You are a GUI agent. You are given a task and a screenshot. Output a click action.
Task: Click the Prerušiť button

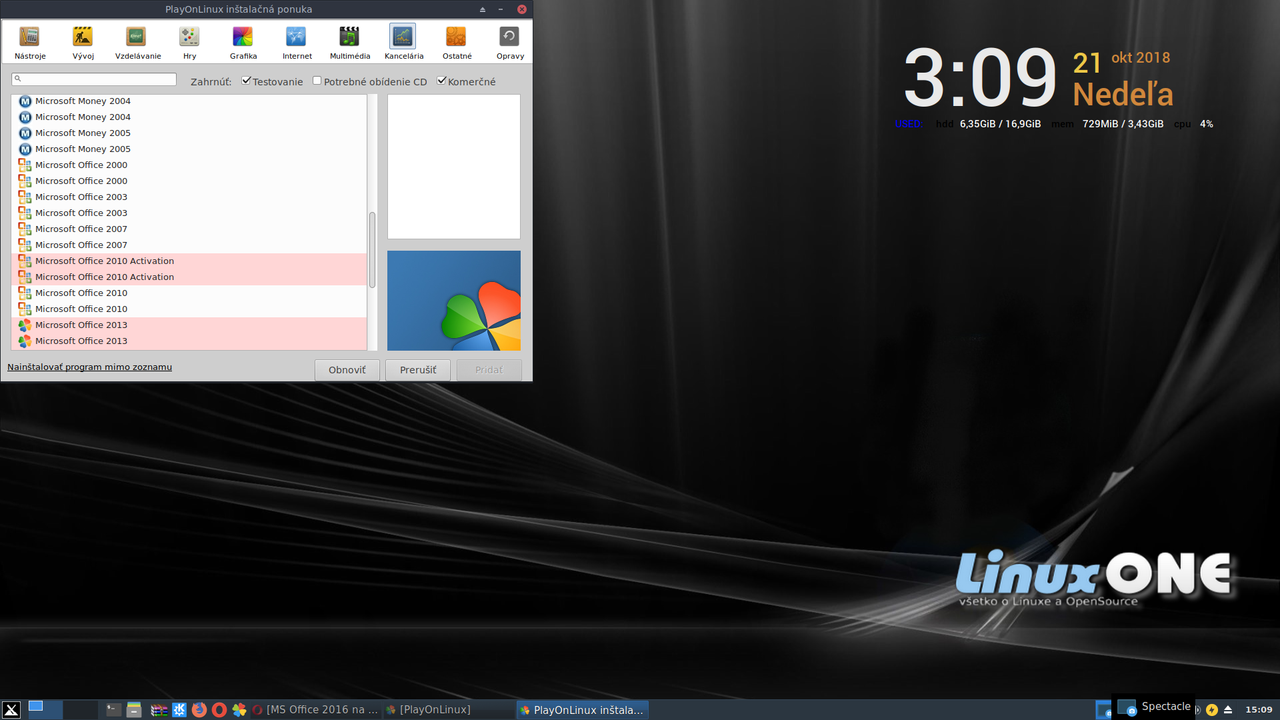(418, 370)
